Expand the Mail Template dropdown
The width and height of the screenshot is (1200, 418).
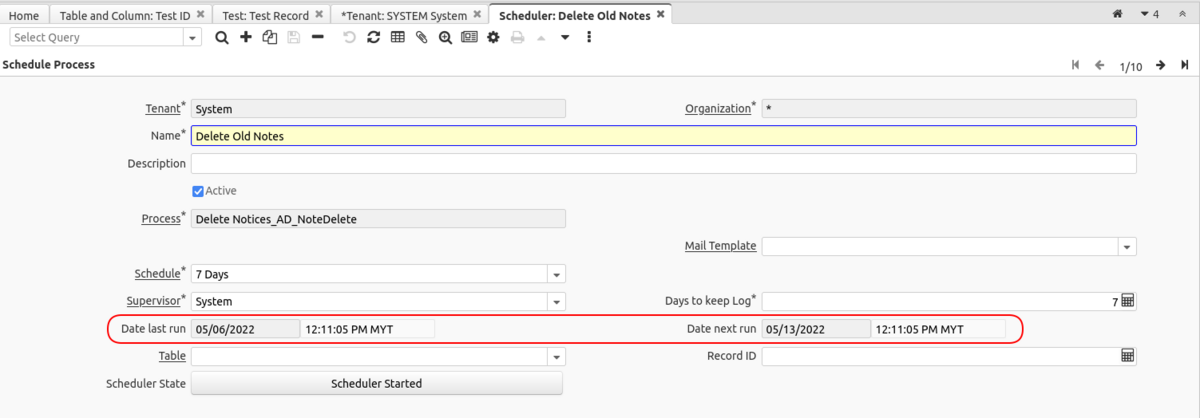click(x=1127, y=247)
